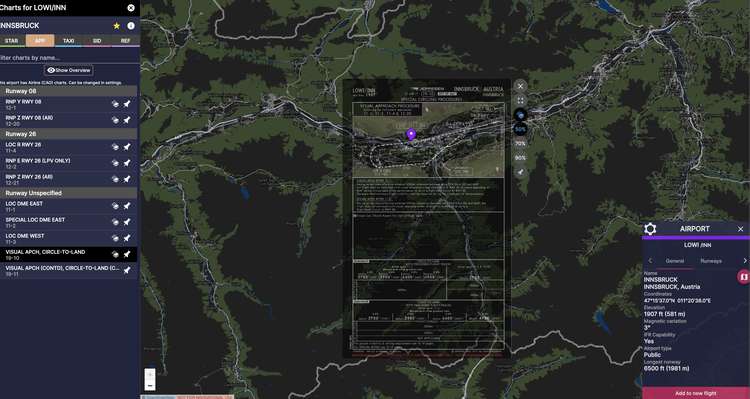The height and width of the screenshot is (399, 750).
Task: Click the Show Overview button
Action: (x=69, y=70)
